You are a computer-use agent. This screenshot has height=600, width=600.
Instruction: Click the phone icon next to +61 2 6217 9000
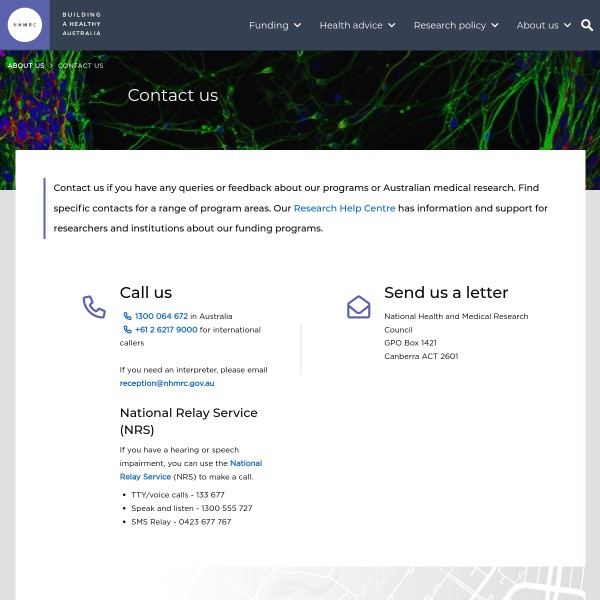coord(128,329)
